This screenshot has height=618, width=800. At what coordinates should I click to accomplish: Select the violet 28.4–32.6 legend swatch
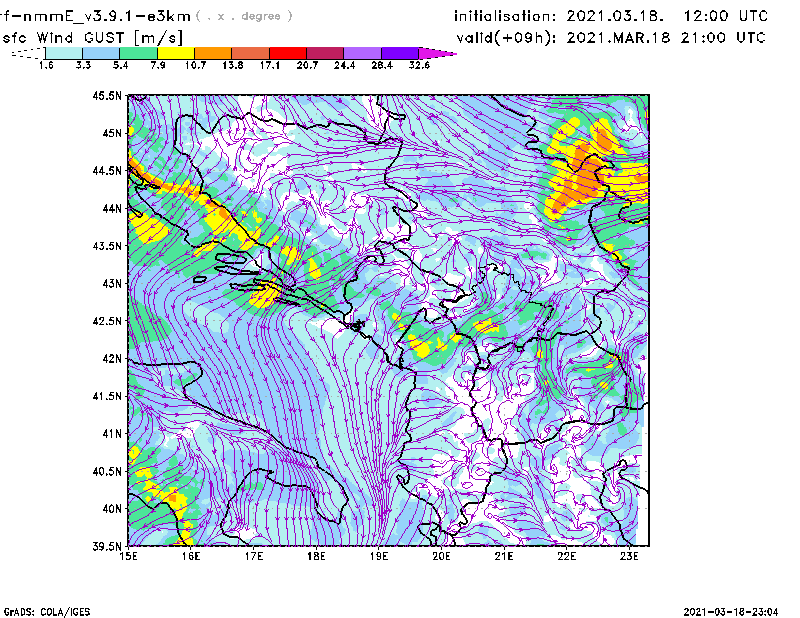coord(400,53)
